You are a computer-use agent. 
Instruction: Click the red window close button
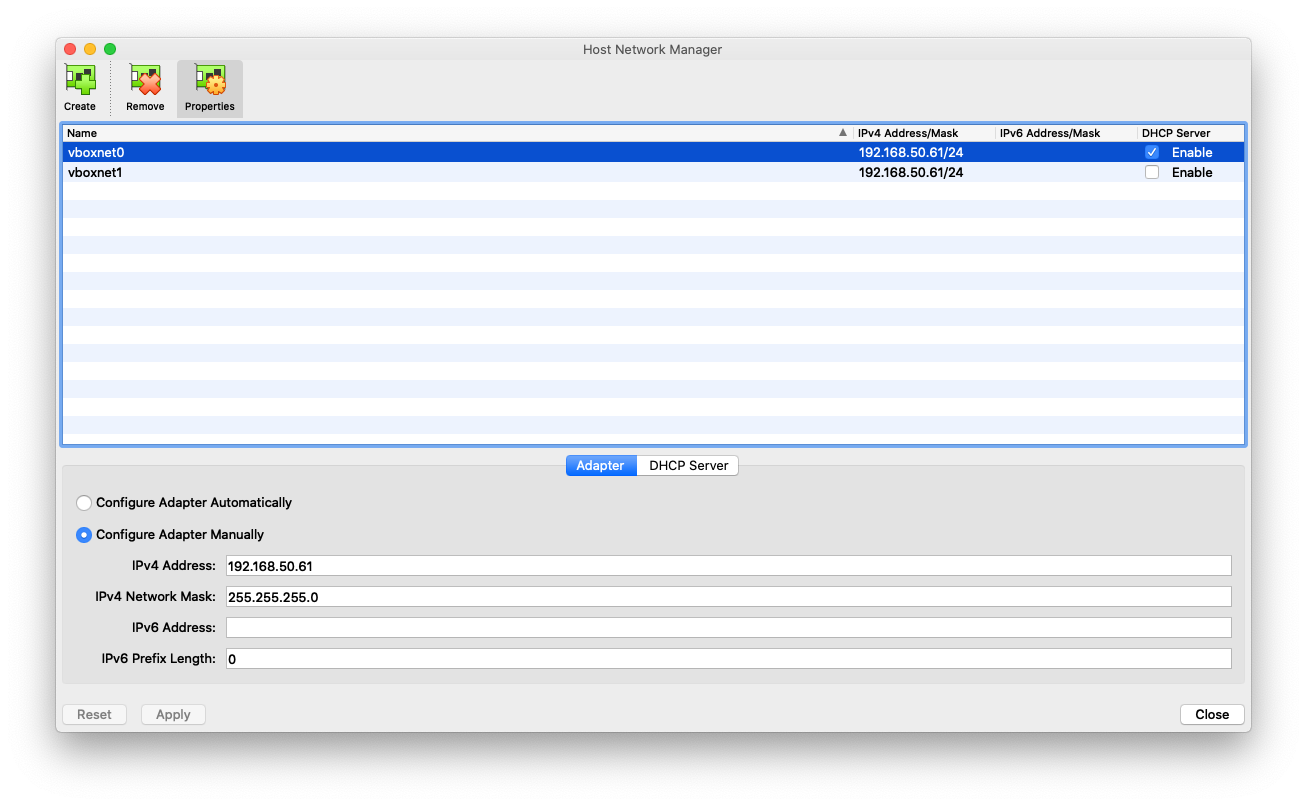[x=70, y=49]
